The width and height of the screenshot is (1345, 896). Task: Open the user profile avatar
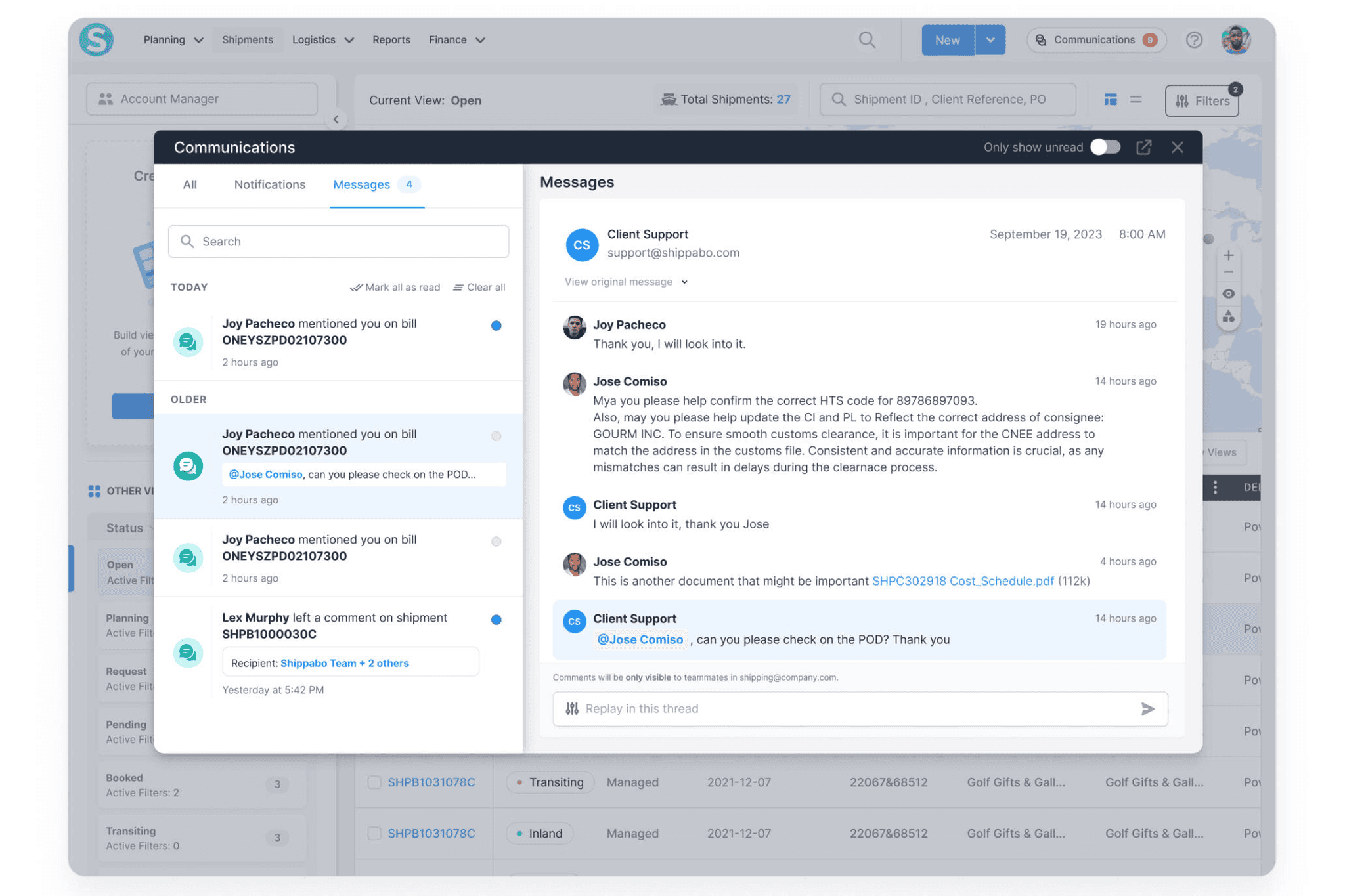(x=1235, y=40)
